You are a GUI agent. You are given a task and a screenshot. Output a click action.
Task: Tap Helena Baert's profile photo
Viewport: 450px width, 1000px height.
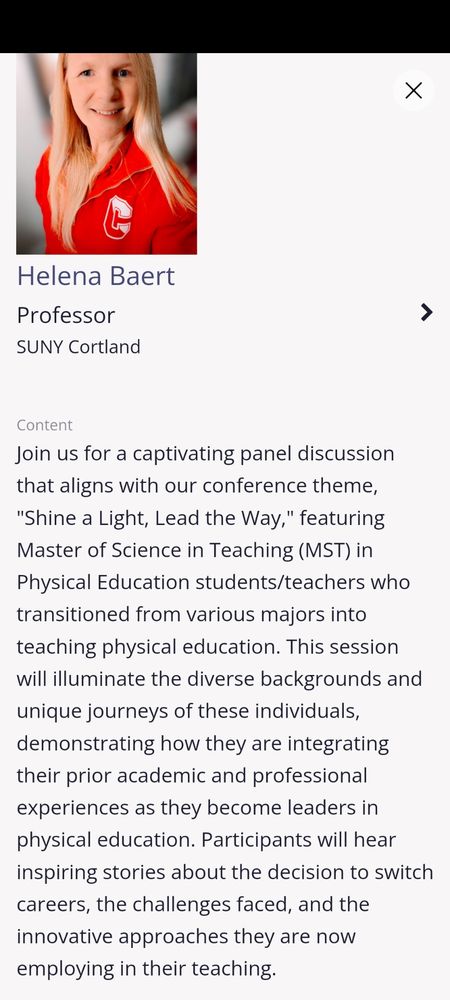106,154
